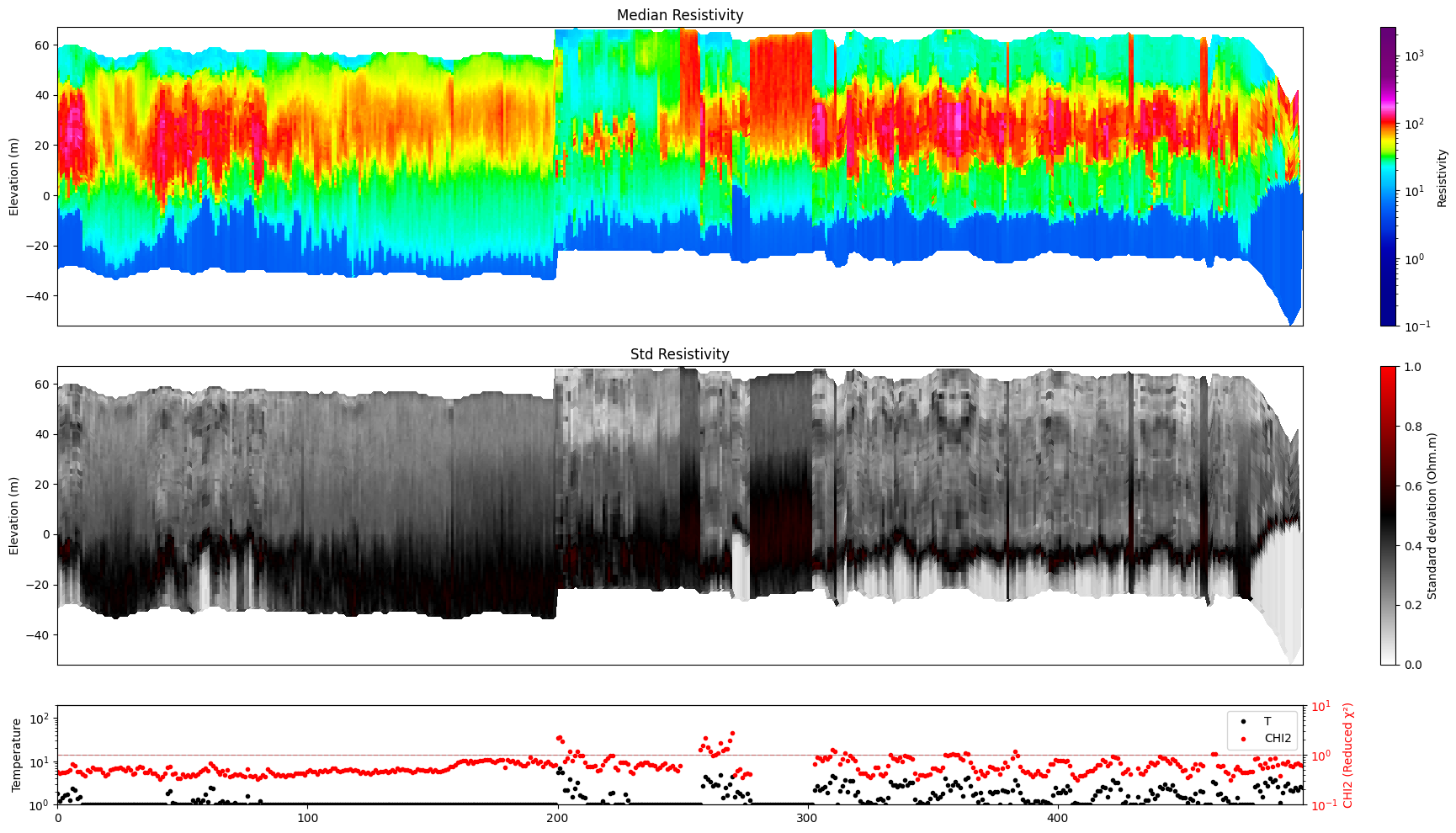Screen dimensions: 1456x833
Task: Click the x-axis tick label 100
Action: [x=307, y=818]
